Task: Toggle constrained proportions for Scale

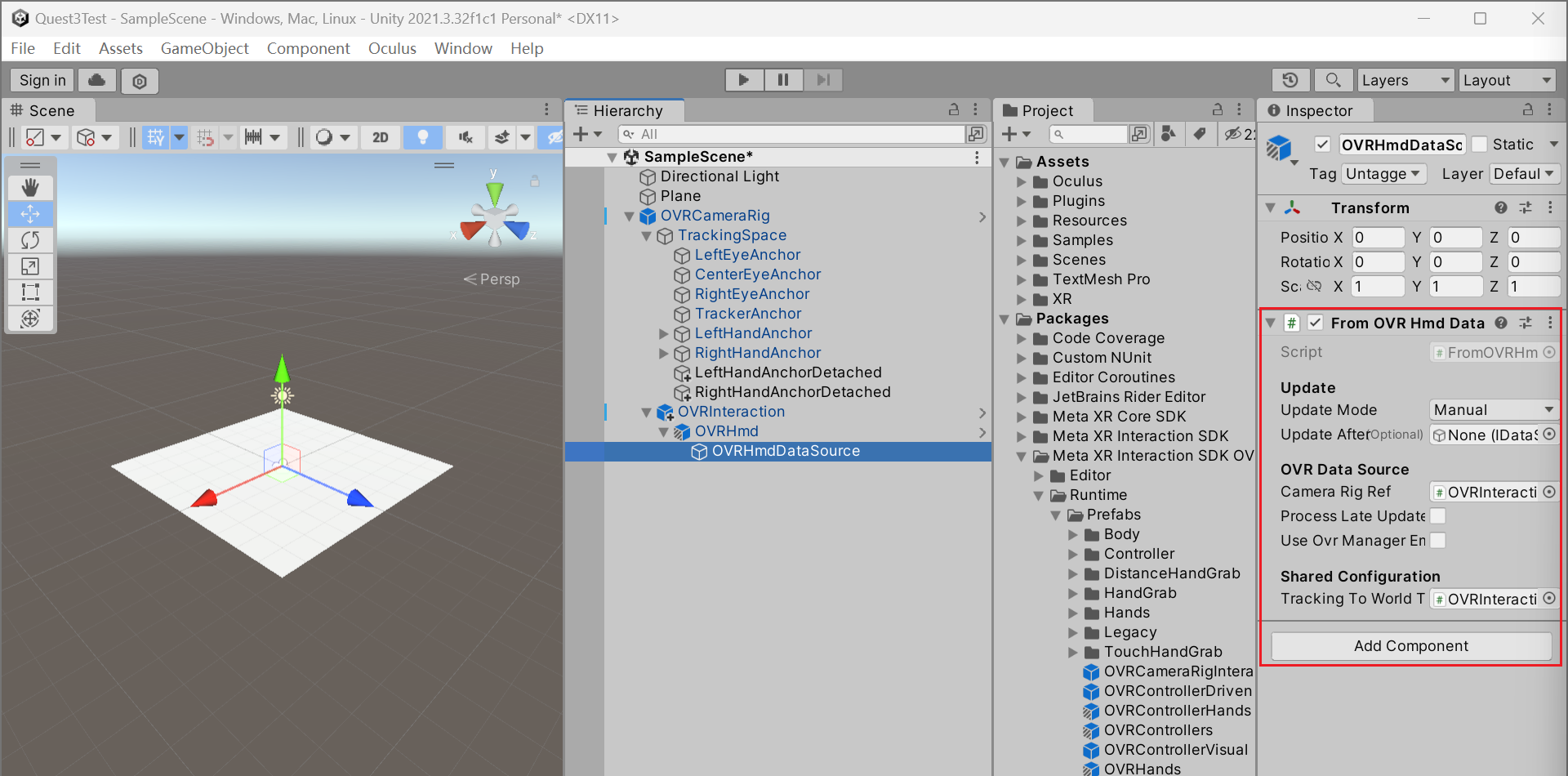Action: coord(1313,286)
